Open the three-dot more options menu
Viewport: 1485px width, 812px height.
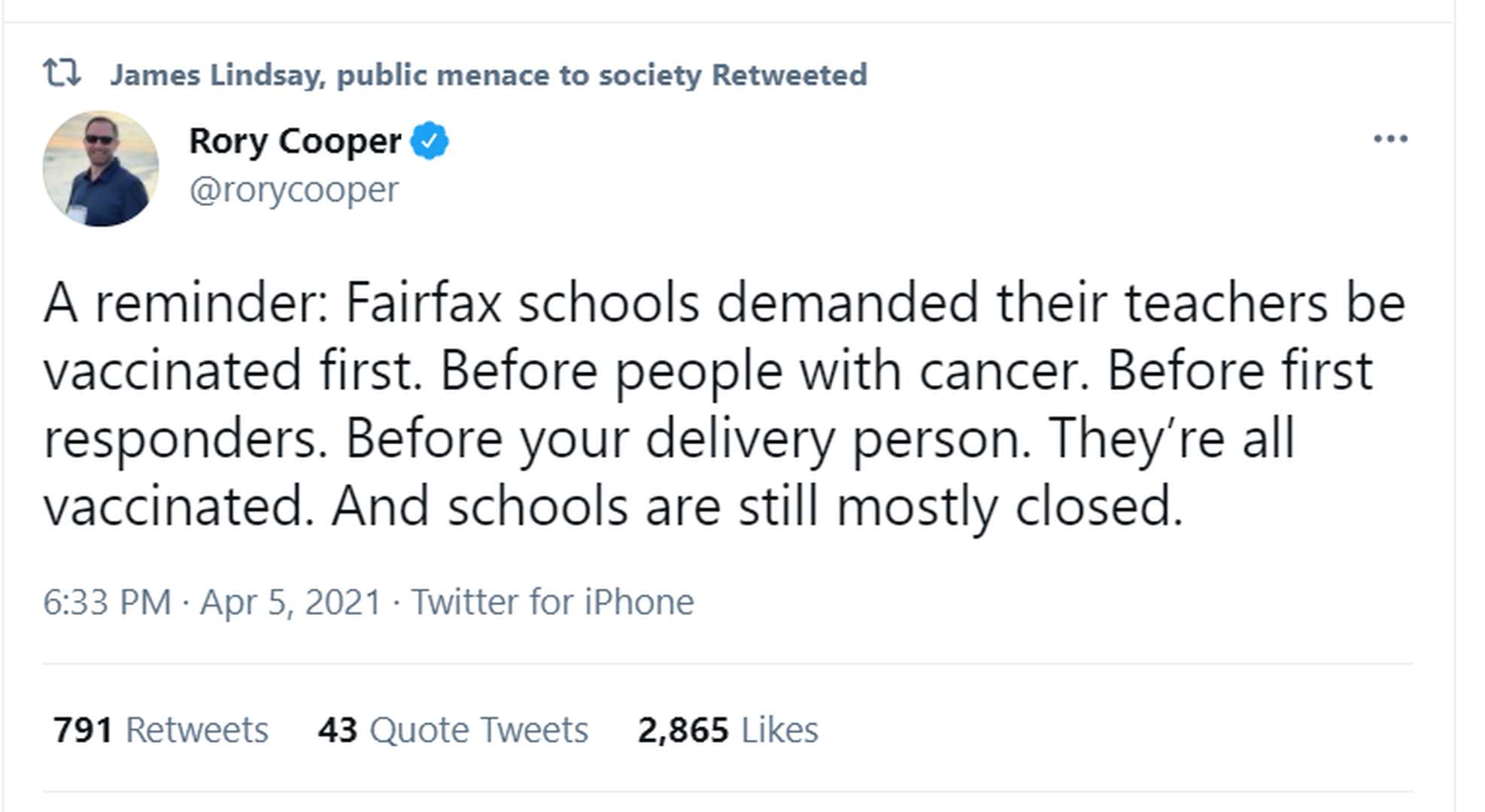1389,139
